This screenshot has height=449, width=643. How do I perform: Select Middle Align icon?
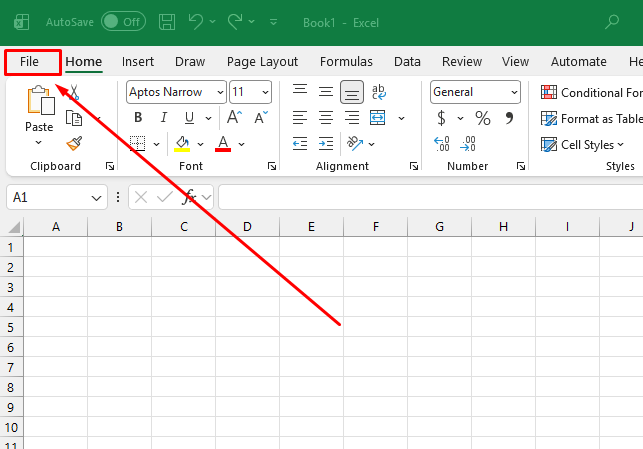(x=326, y=91)
